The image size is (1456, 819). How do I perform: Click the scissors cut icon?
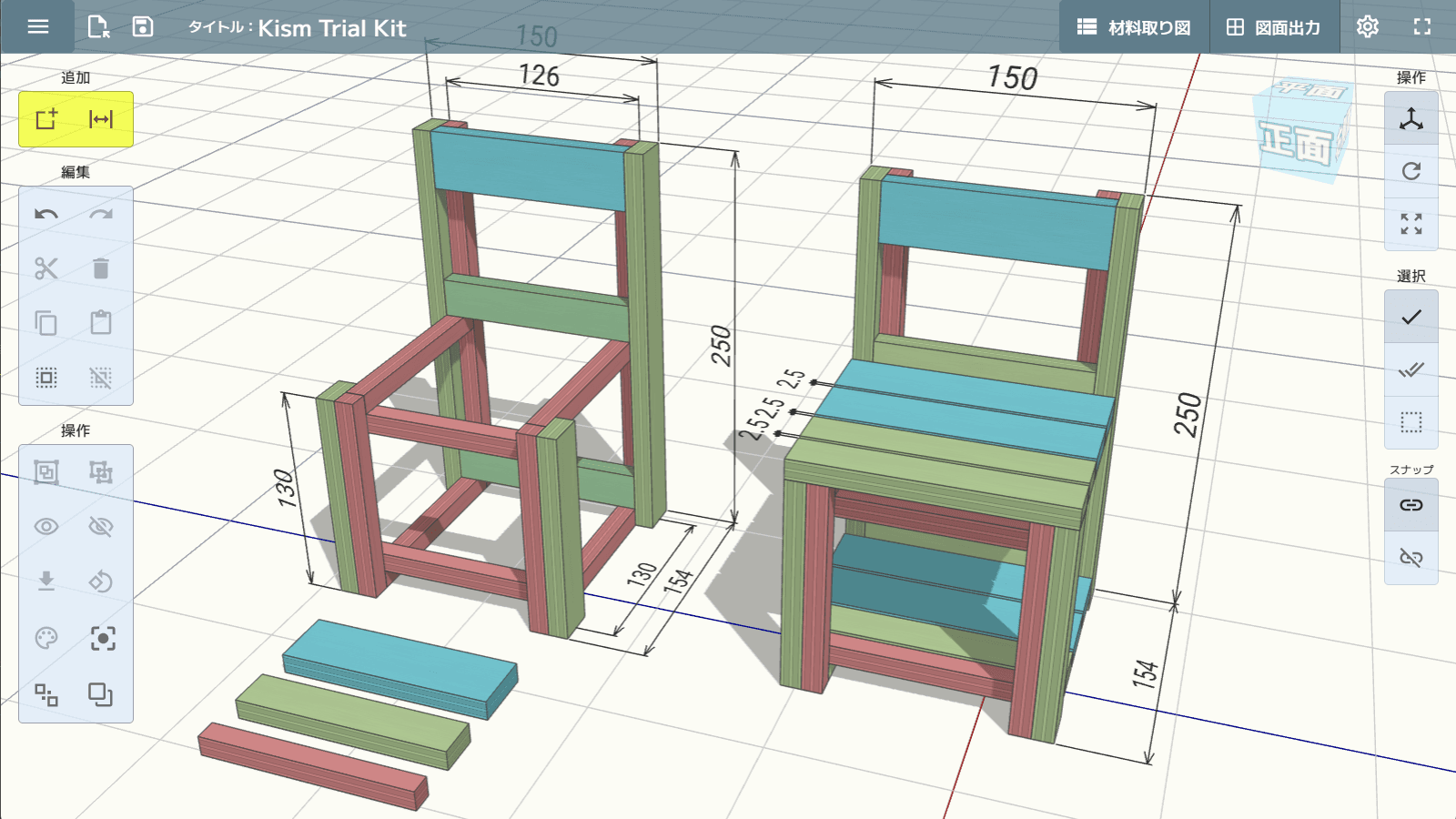point(46,268)
